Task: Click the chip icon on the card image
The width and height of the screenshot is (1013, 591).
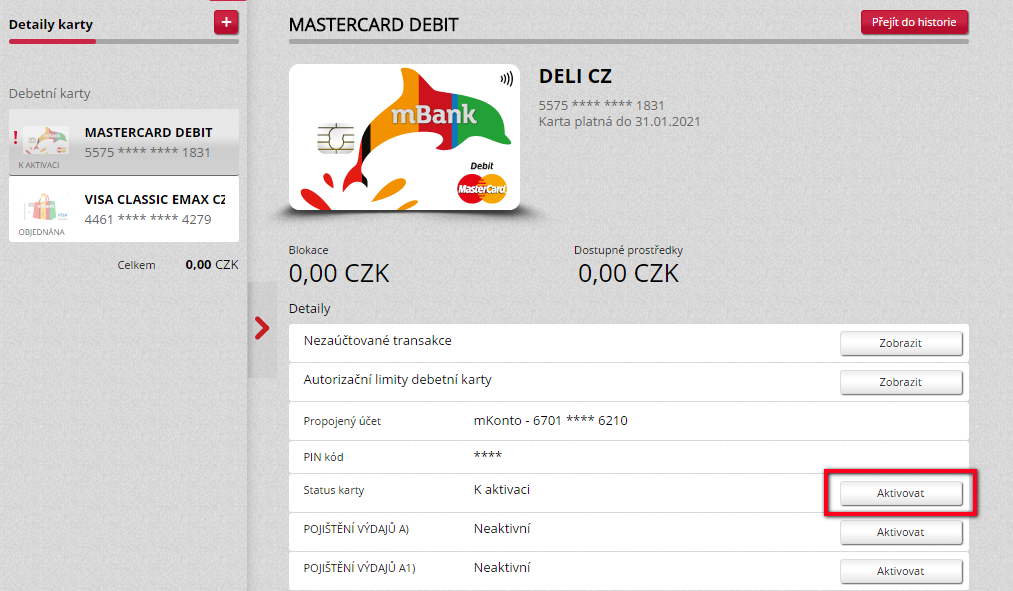Action: [x=336, y=138]
